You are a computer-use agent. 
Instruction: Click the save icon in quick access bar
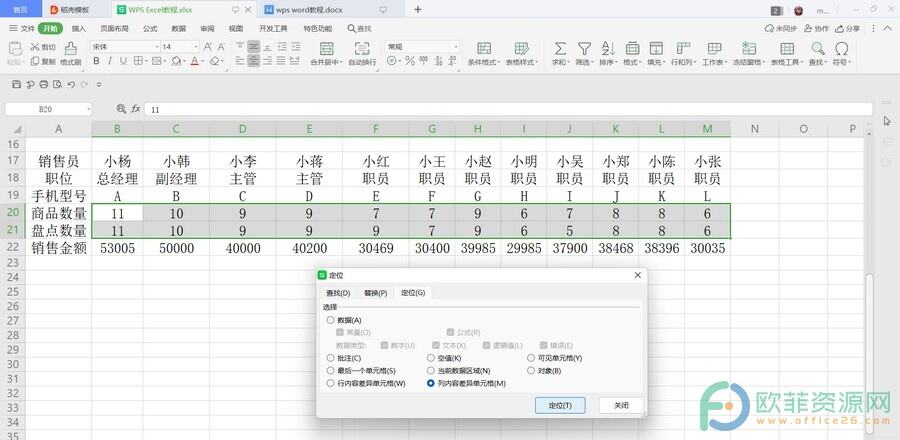tap(15, 84)
